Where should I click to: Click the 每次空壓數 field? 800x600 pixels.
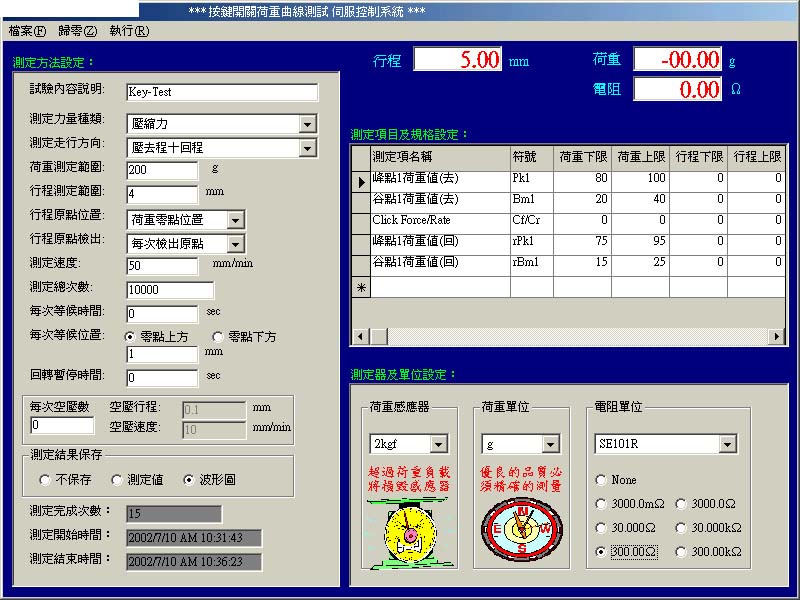[62, 425]
